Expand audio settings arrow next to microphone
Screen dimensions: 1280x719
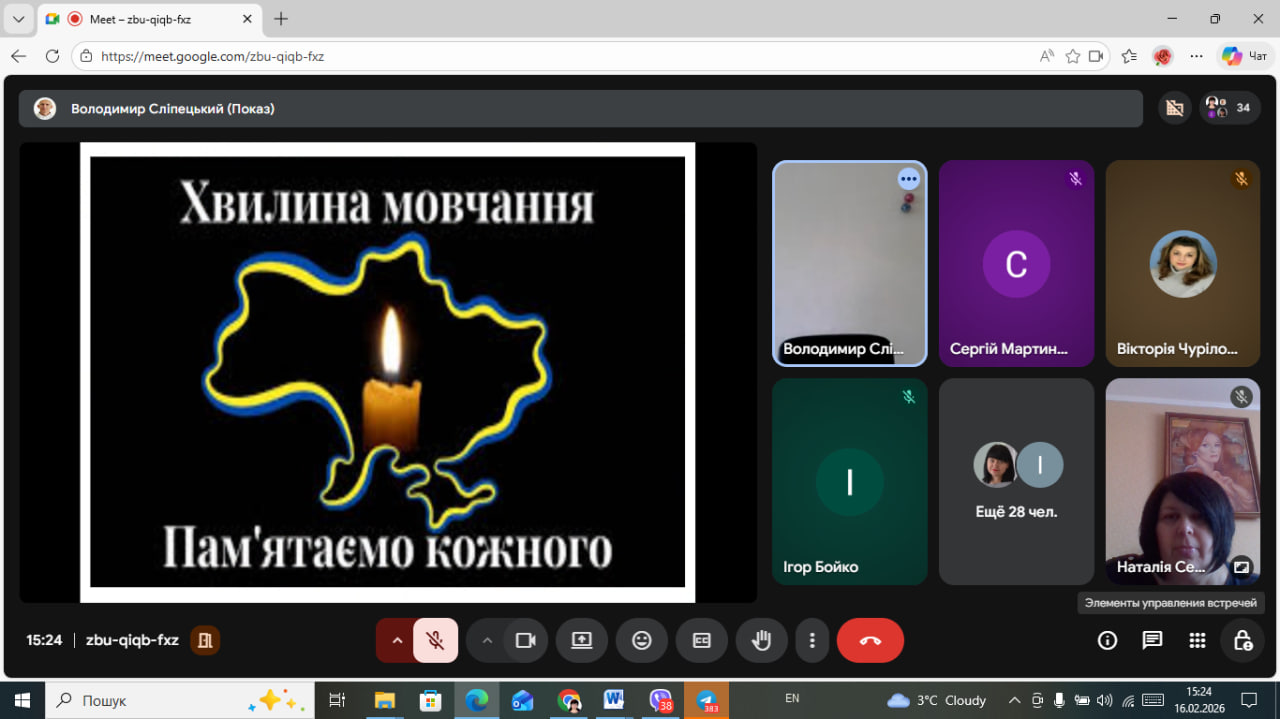pos(397,641)
